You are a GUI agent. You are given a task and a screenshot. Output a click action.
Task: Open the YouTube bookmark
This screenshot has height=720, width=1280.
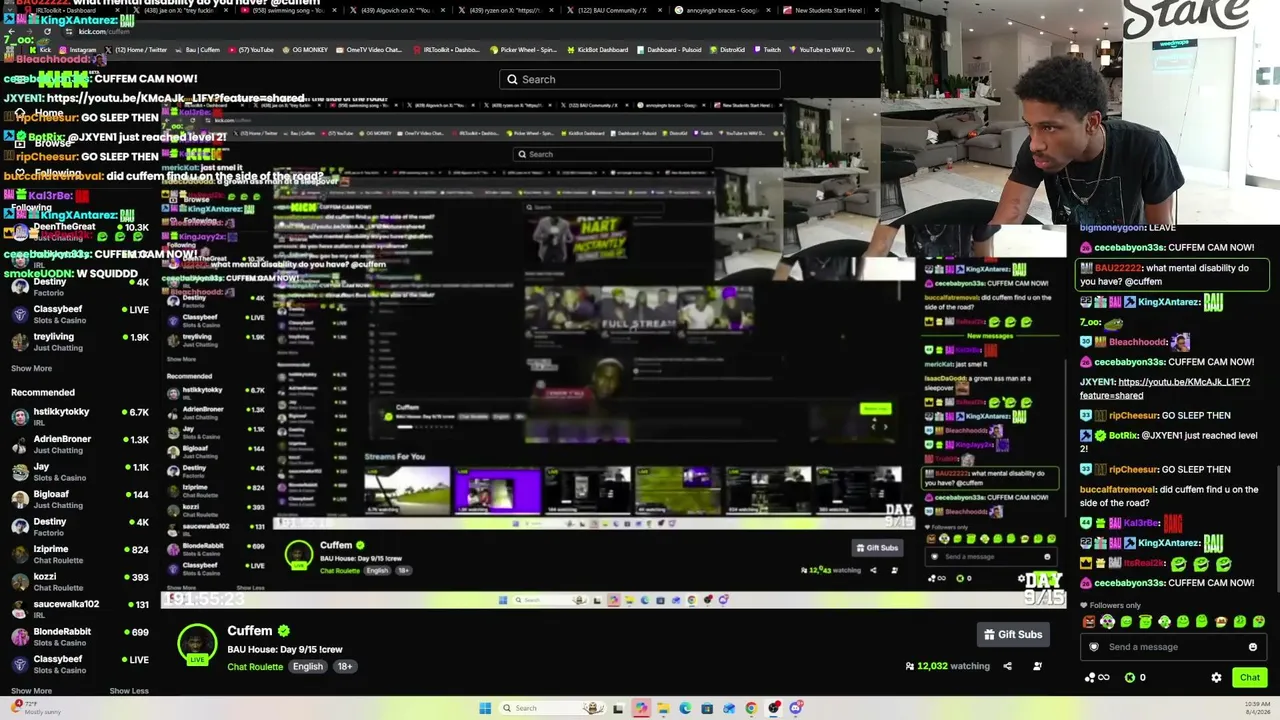(x=251, y=49)
